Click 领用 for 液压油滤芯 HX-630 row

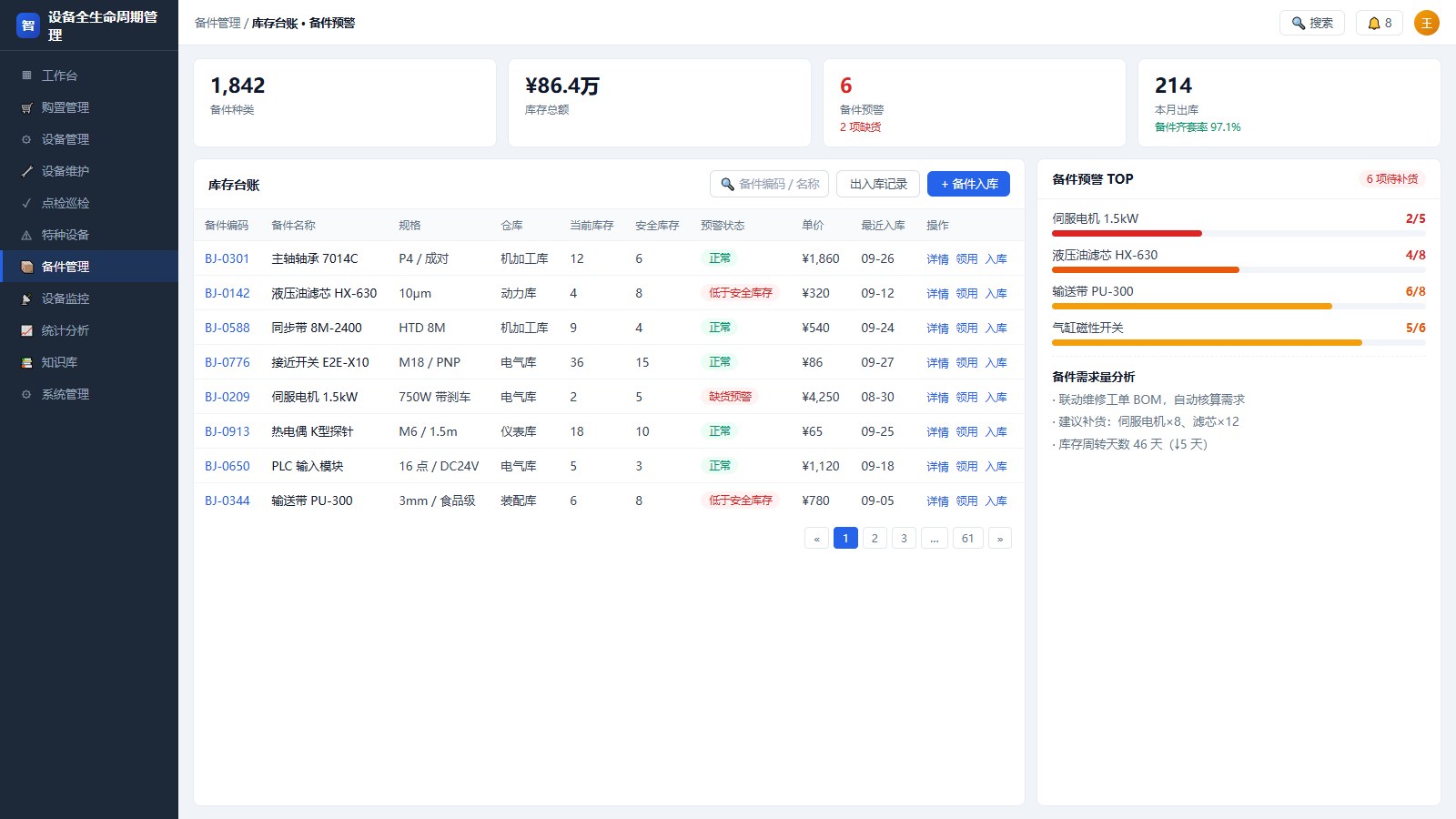pyautogui.click(x=966, y=293)
